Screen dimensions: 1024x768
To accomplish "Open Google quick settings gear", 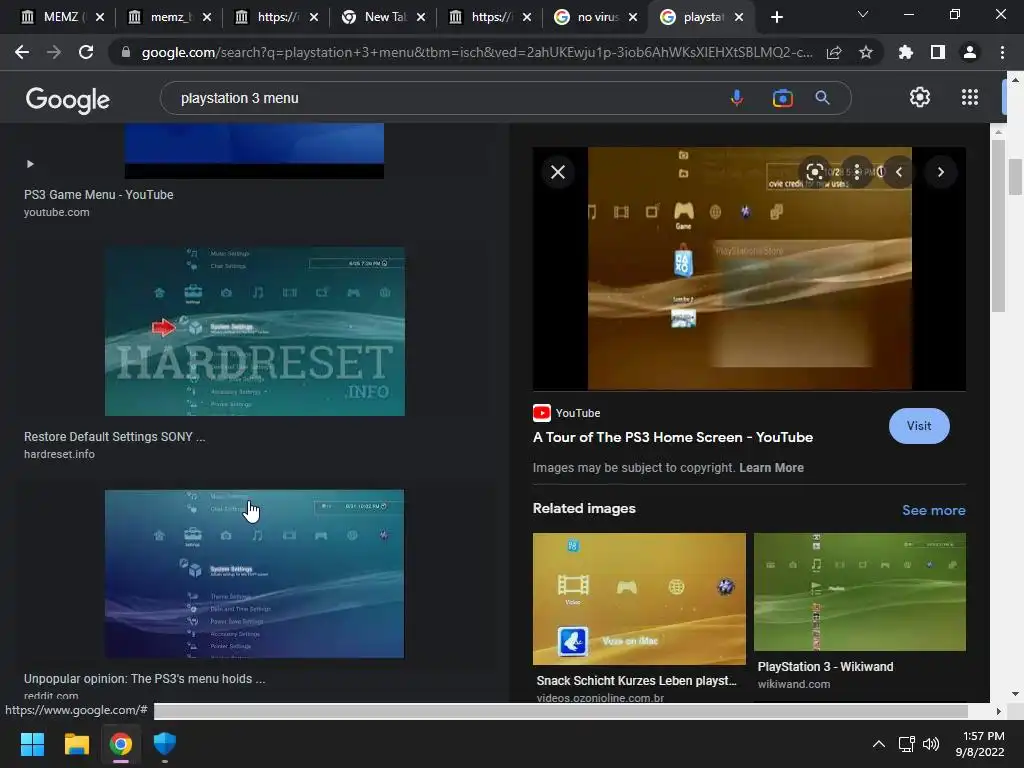I will [x=920, y=97].
